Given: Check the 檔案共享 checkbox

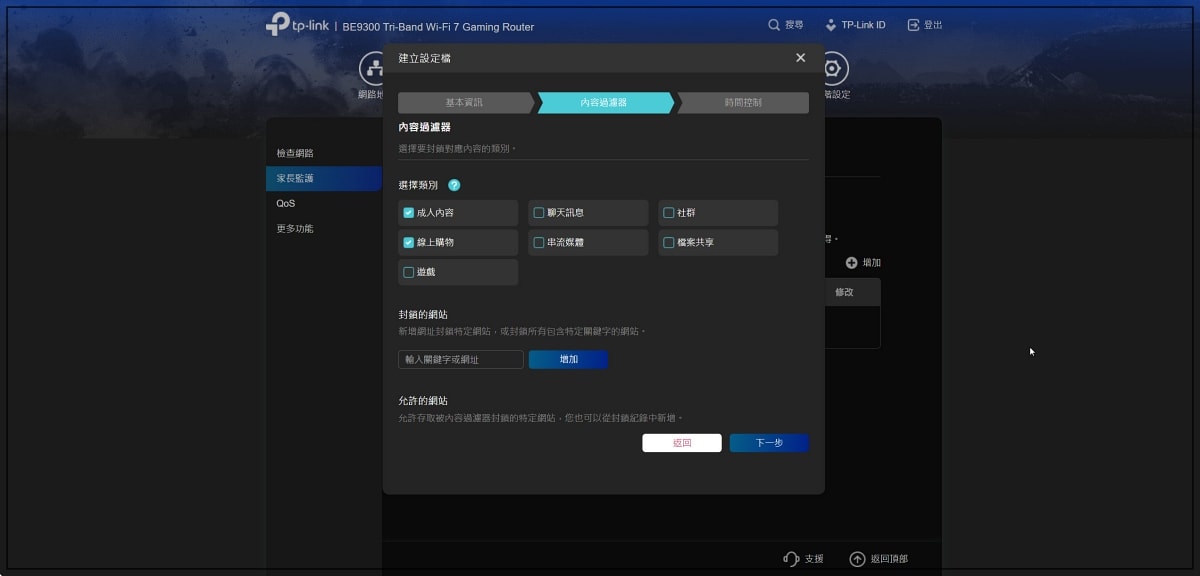Looking at the screenshot, I should (x=669, y=243).
